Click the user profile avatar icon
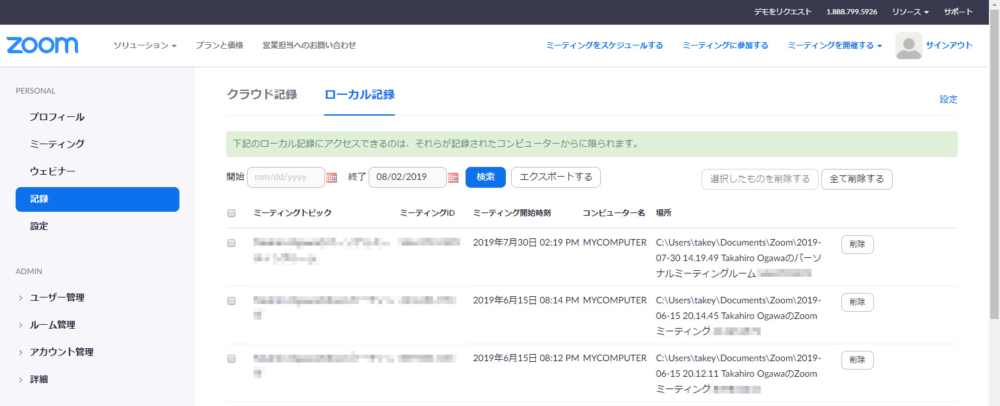The image size is (1000, 406). 908,45
